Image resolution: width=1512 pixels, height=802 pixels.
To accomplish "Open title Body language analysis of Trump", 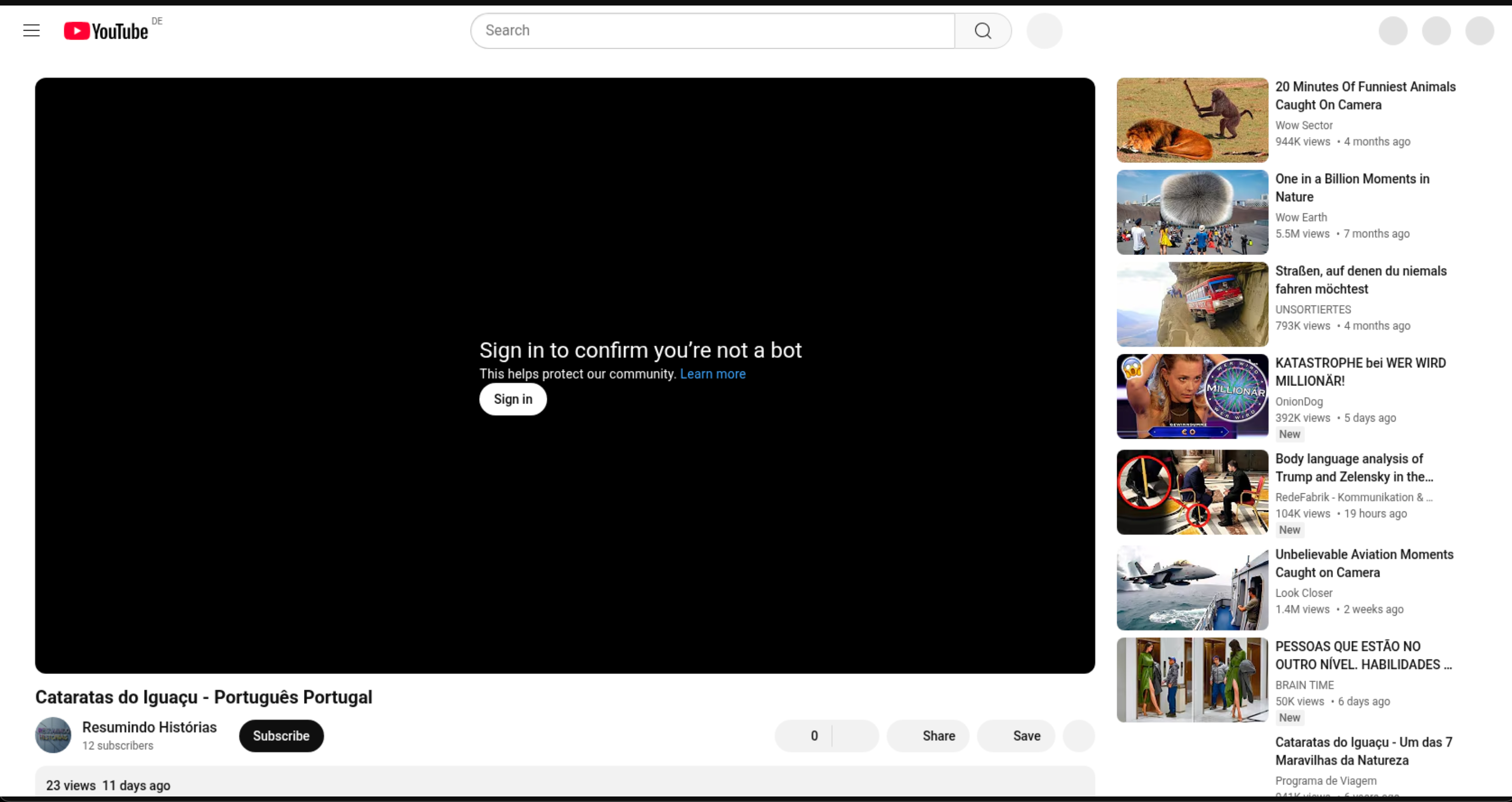I will 1354,468.
